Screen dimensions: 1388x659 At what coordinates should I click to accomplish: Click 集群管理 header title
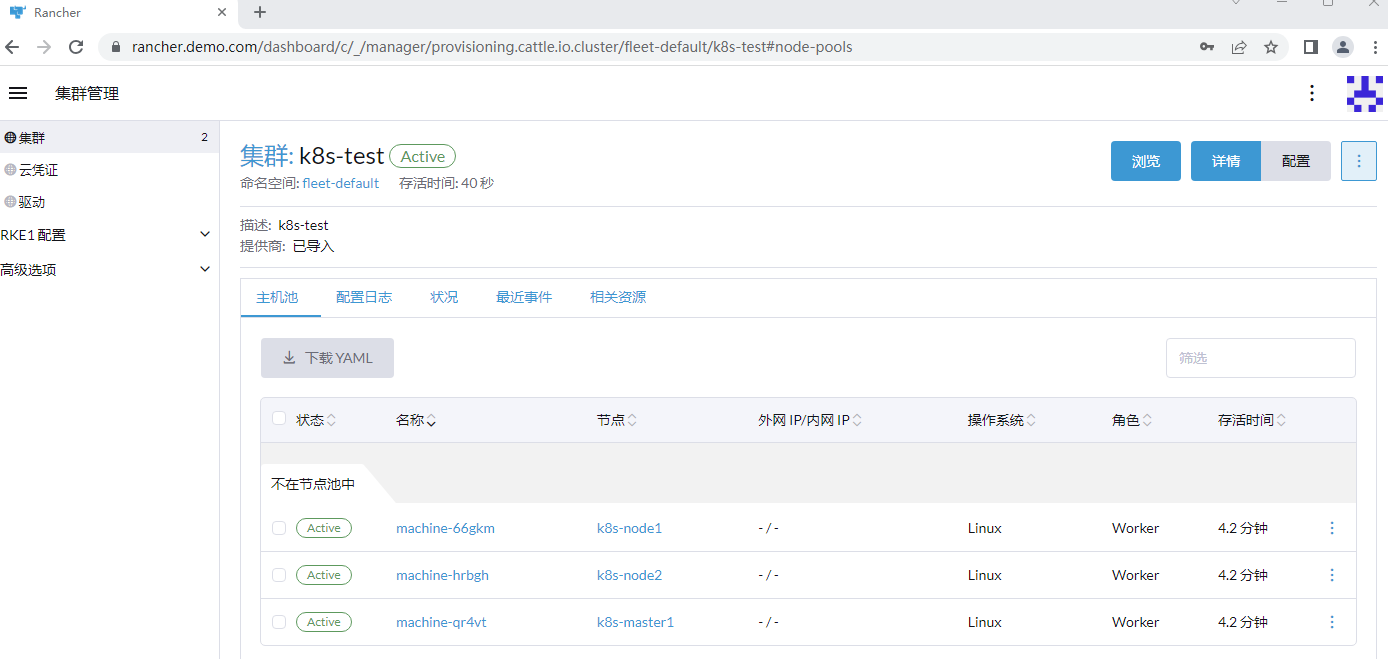tap(87, 93)
